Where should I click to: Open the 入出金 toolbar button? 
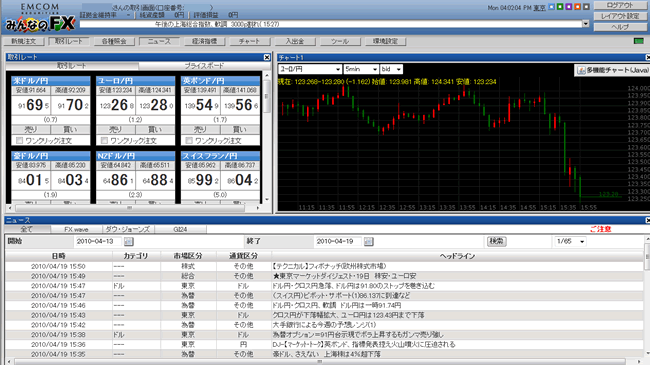pos(295,41)
